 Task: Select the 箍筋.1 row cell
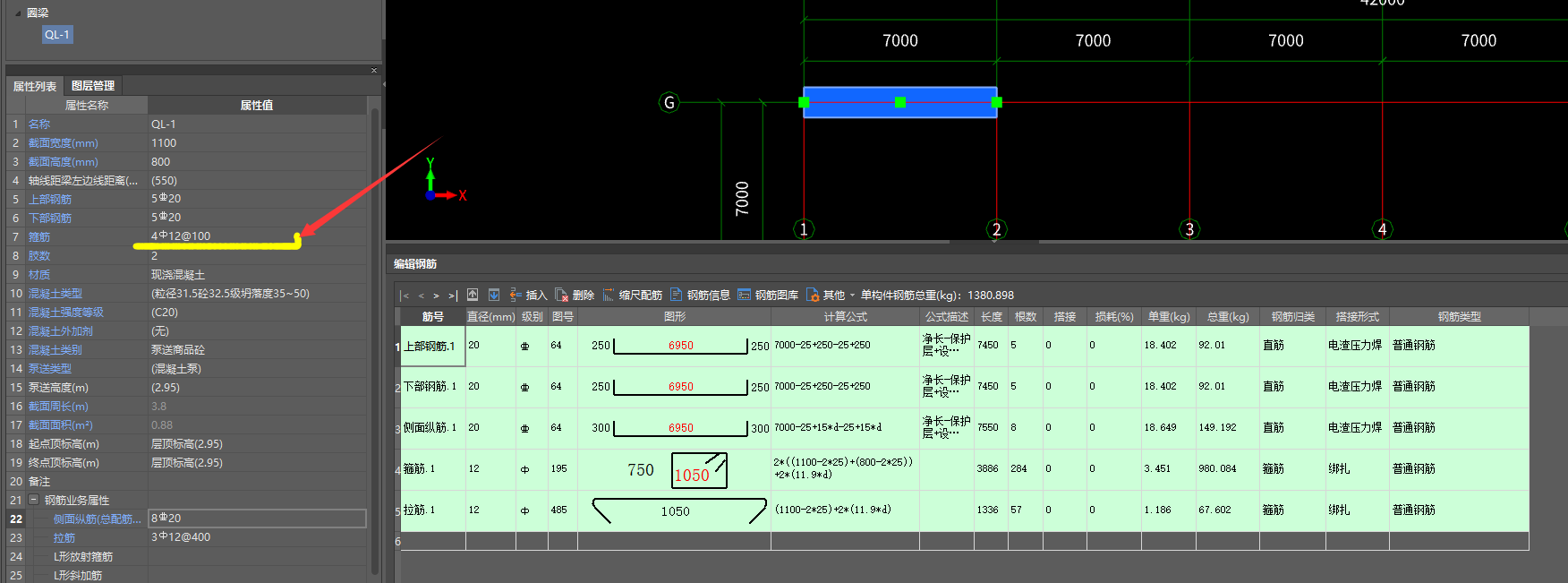pos(432,469)
